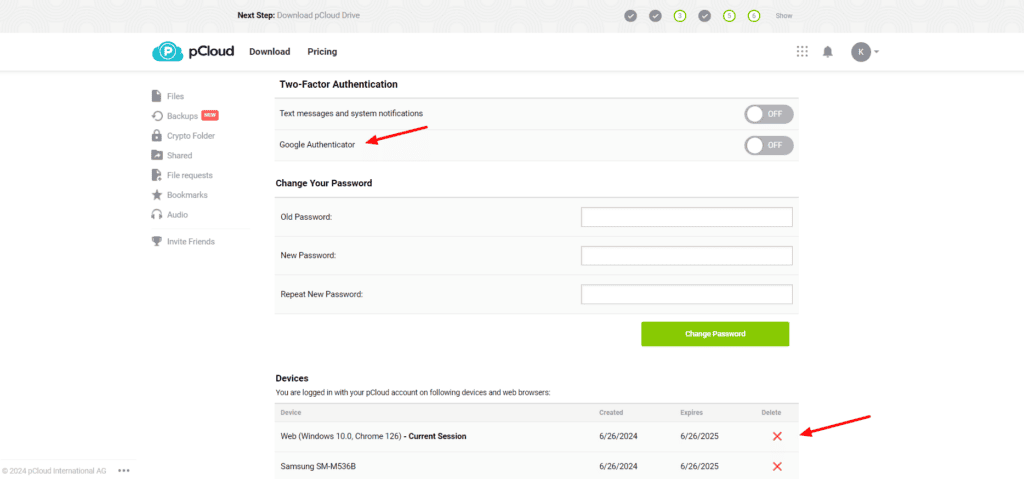Screen dimensions: 1024x479
Task: Toggle Google Authenticator two-factor switch
Action: (769, 145)
